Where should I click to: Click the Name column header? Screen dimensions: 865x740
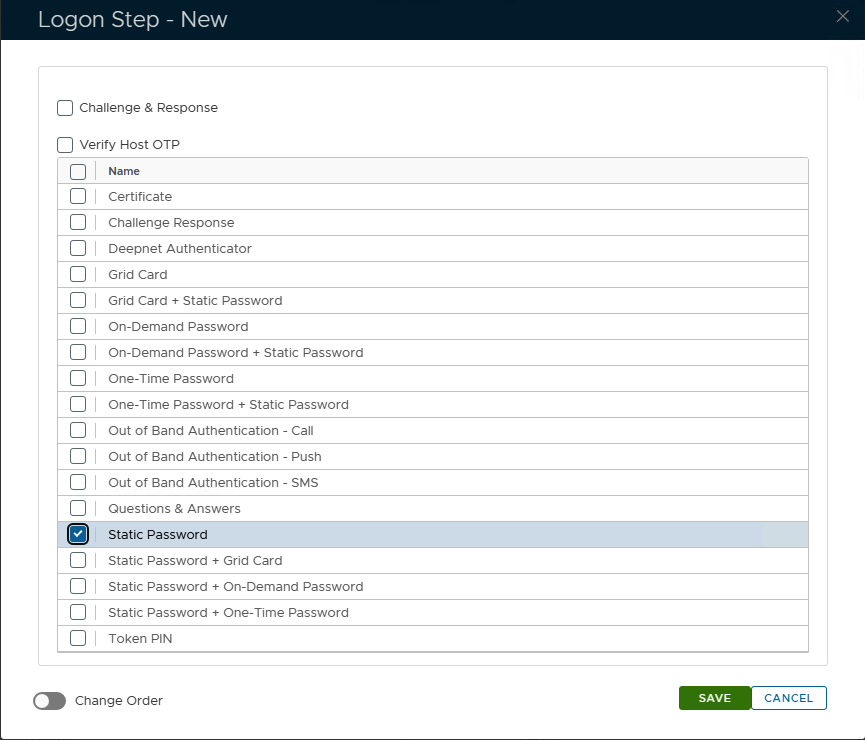click(124, 172)
